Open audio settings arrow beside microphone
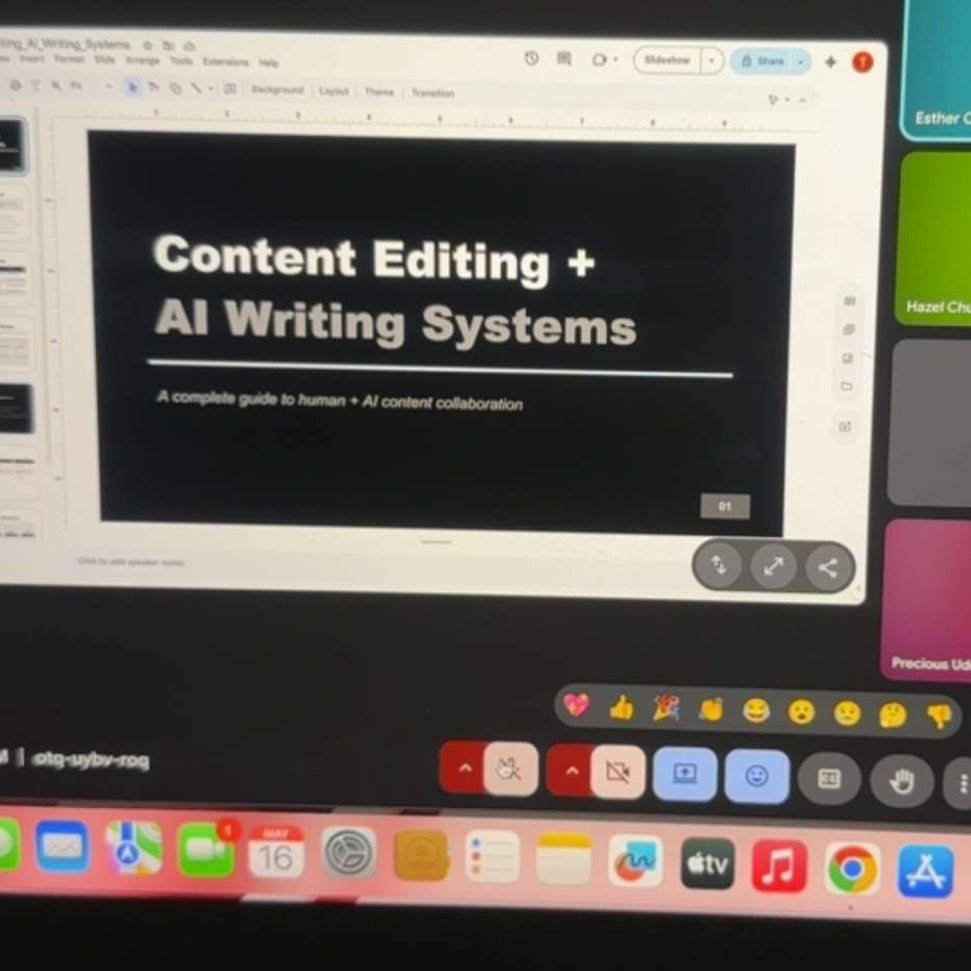Screen dimensions: 971x971 (464, 768)
